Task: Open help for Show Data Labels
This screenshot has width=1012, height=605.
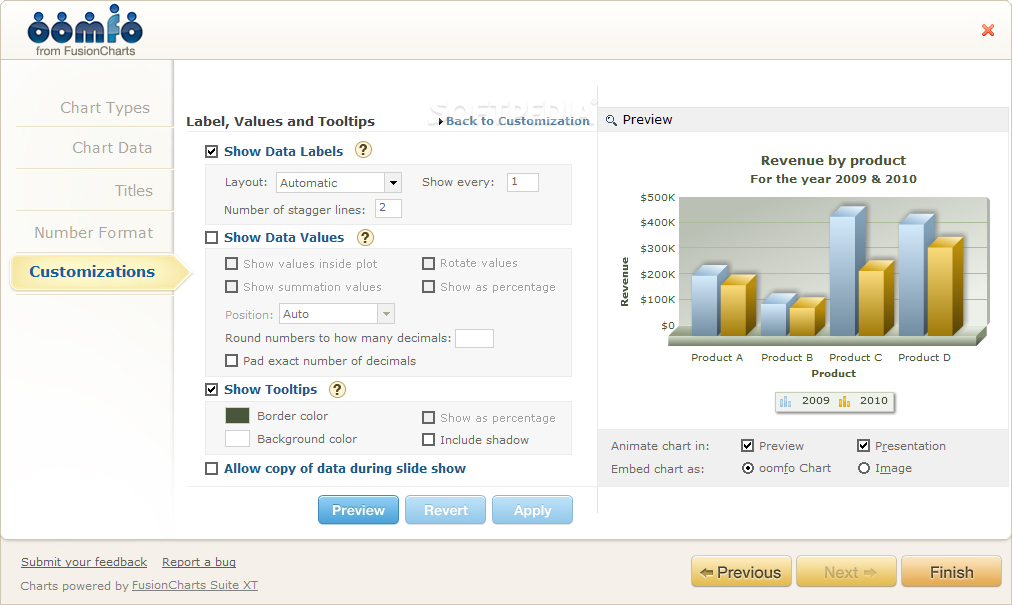Action: click(x=363, y=150)
